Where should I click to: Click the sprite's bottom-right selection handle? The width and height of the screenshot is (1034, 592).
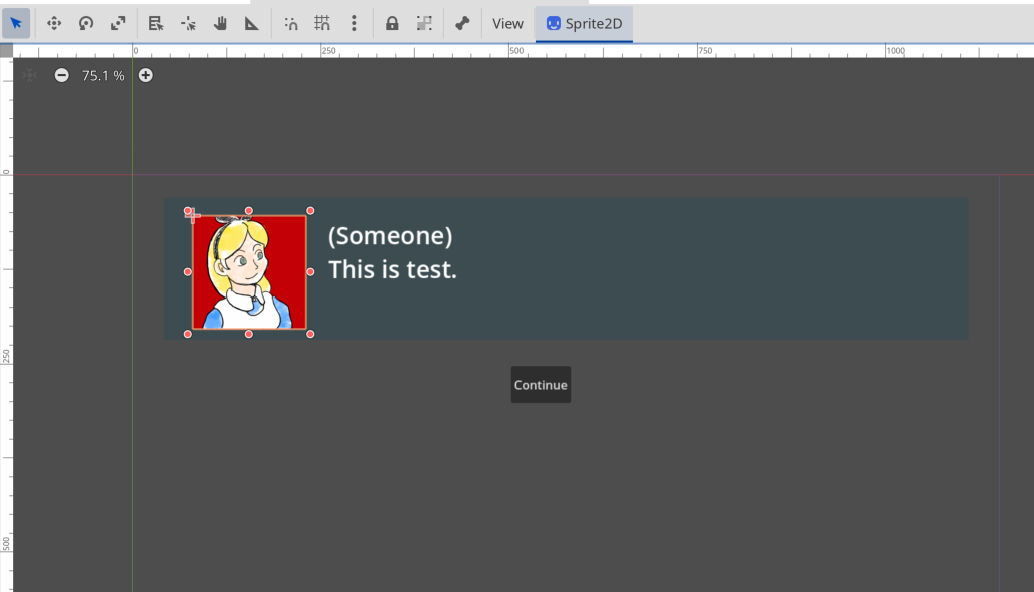pyautogui.click(x=310, y=334)
